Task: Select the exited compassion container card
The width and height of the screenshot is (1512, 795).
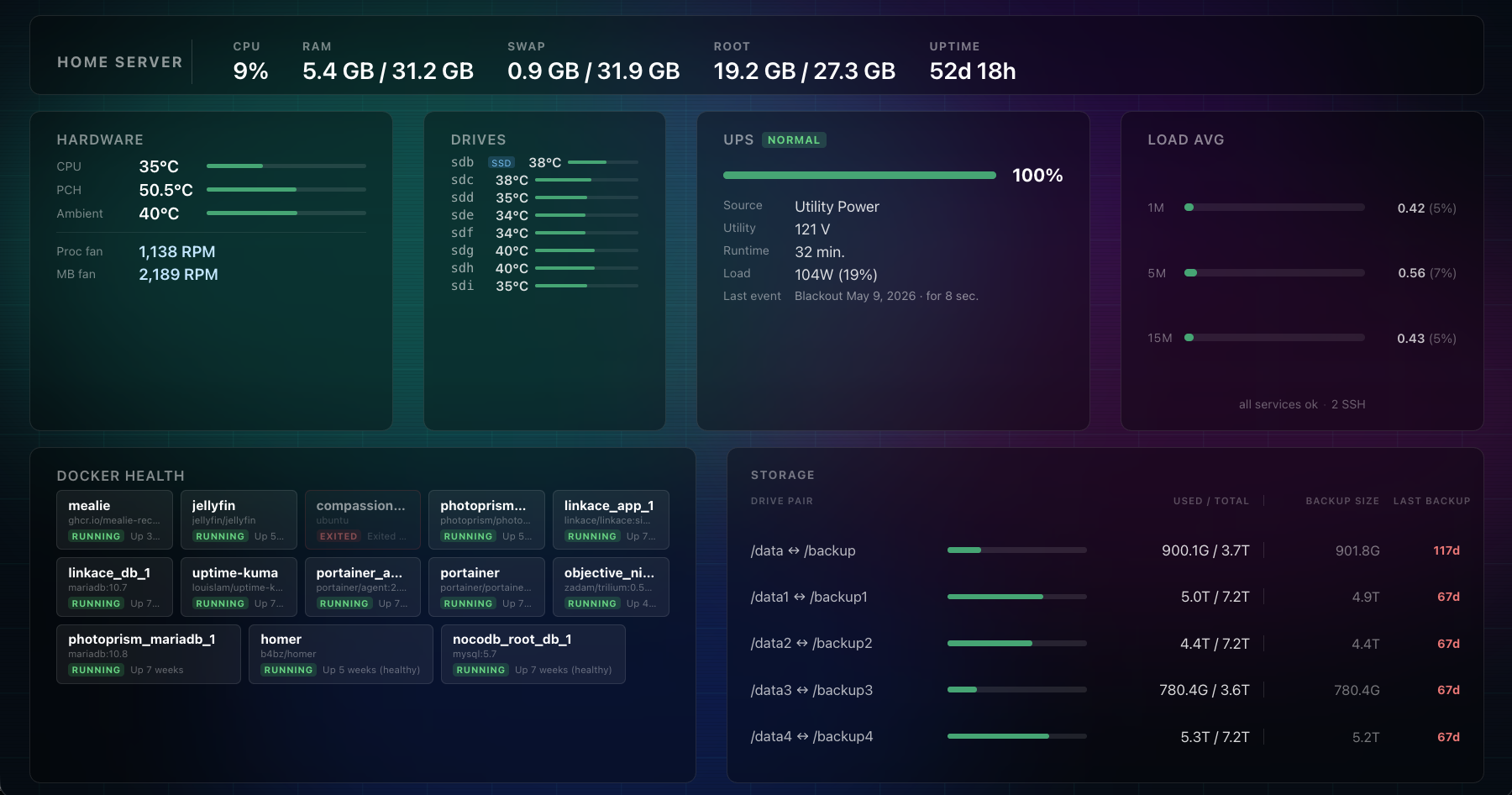Action: click(x=363, y=519)
